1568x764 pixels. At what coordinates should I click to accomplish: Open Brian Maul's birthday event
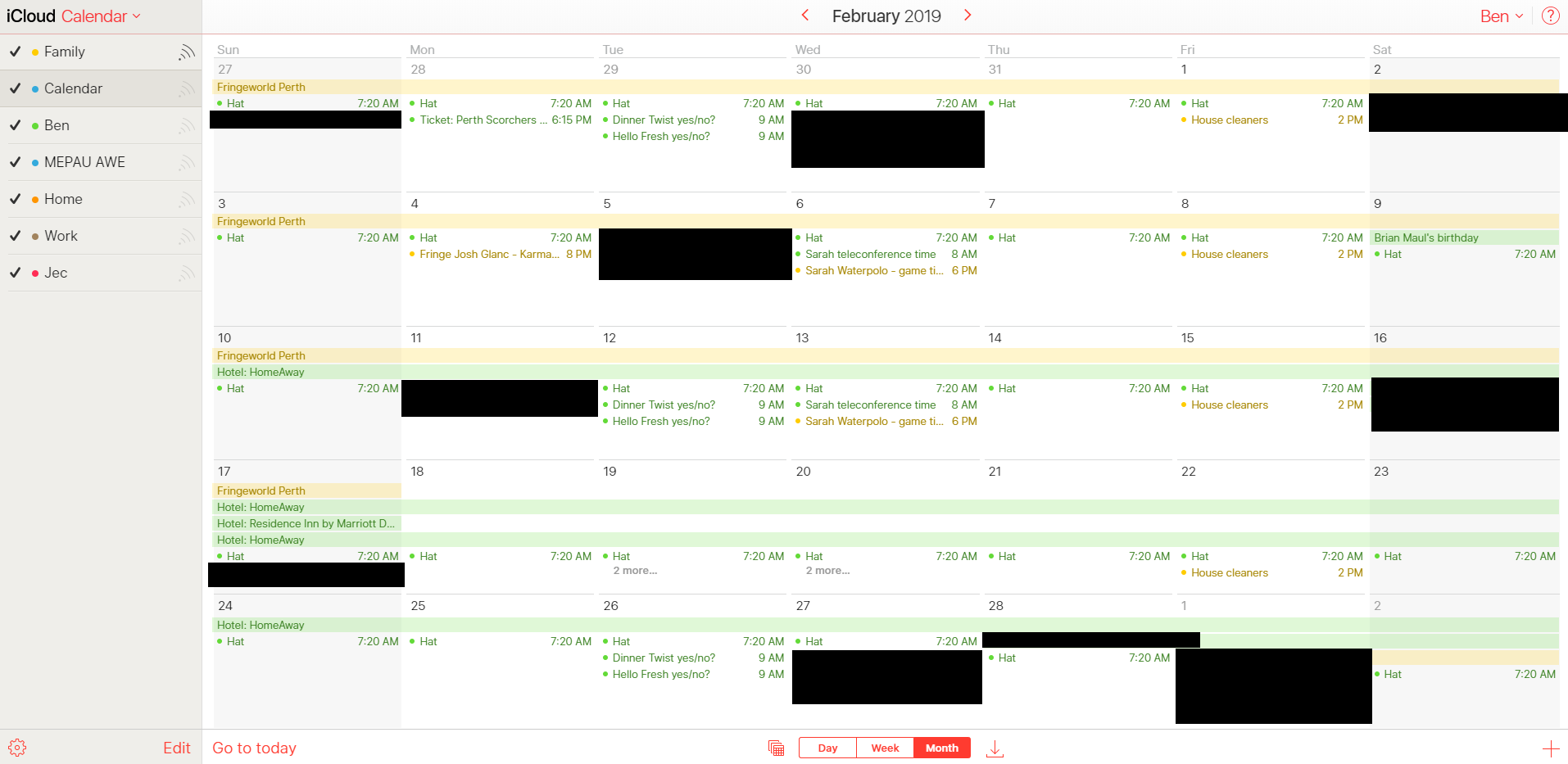pos(1464,237)
